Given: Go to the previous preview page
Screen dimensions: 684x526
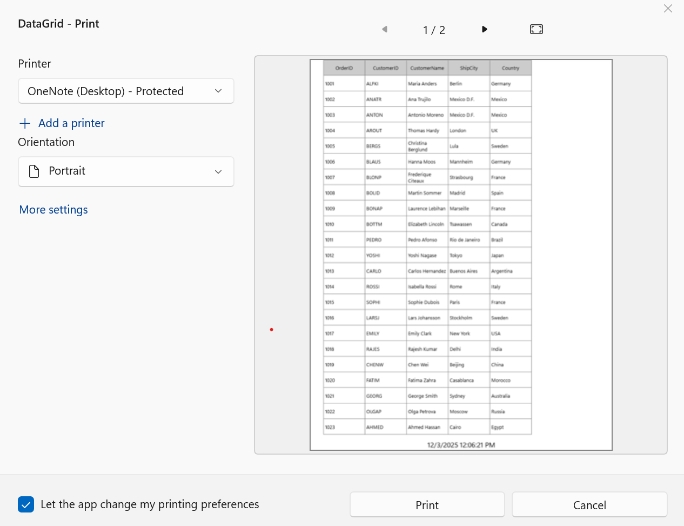Looking at the screenshot, I should click(384, 29).
